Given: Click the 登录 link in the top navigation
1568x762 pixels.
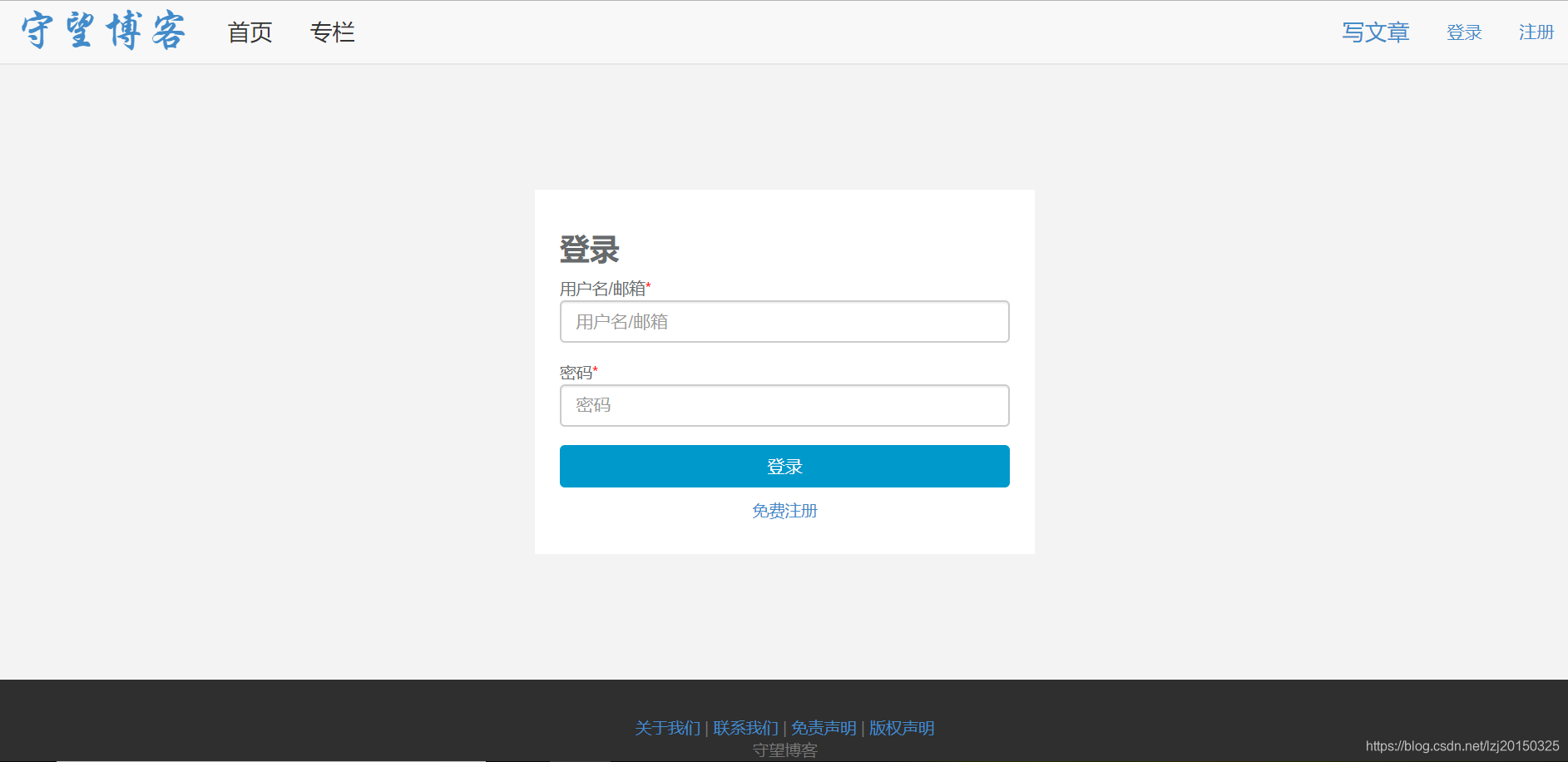Looking at the screenshot, I should pyautogui.click(x=1465, y=32).
